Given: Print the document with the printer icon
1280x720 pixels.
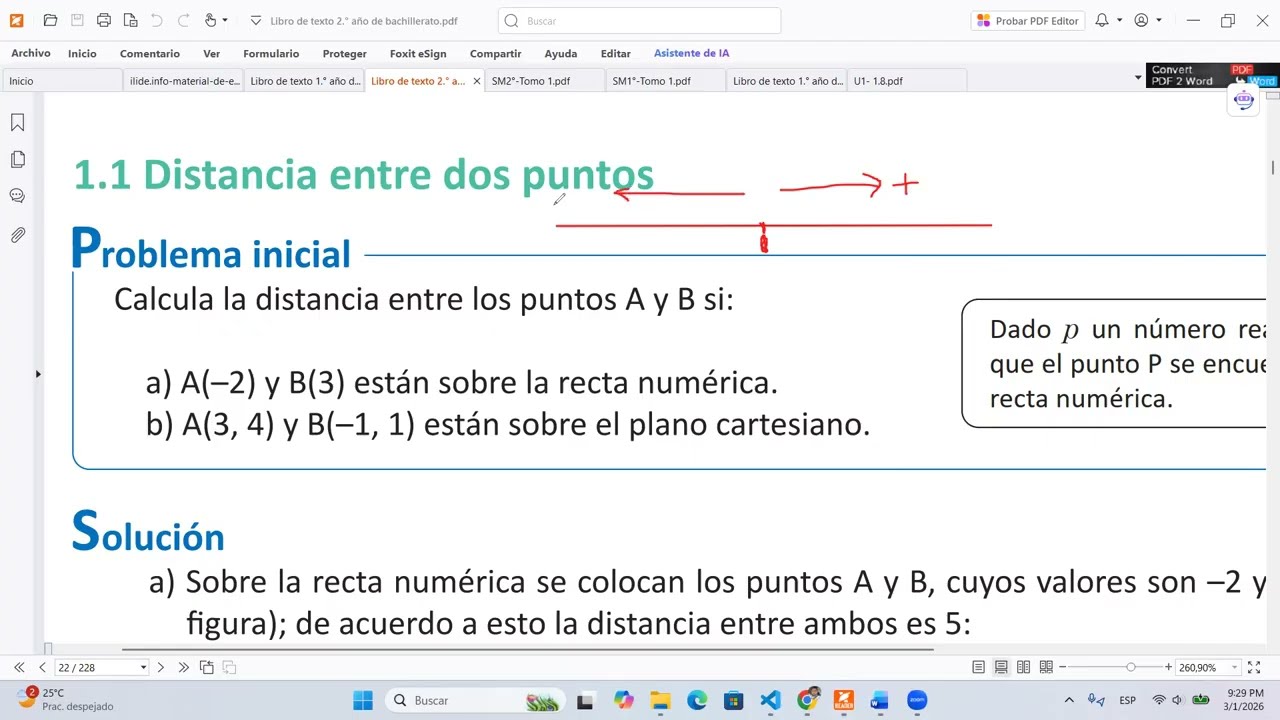Looking at the screenshot, I should click(x=104, y=20).
